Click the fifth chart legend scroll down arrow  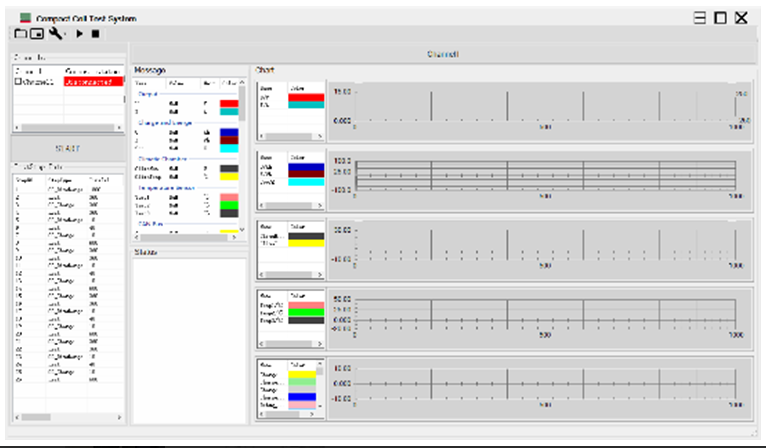(320, 406)
